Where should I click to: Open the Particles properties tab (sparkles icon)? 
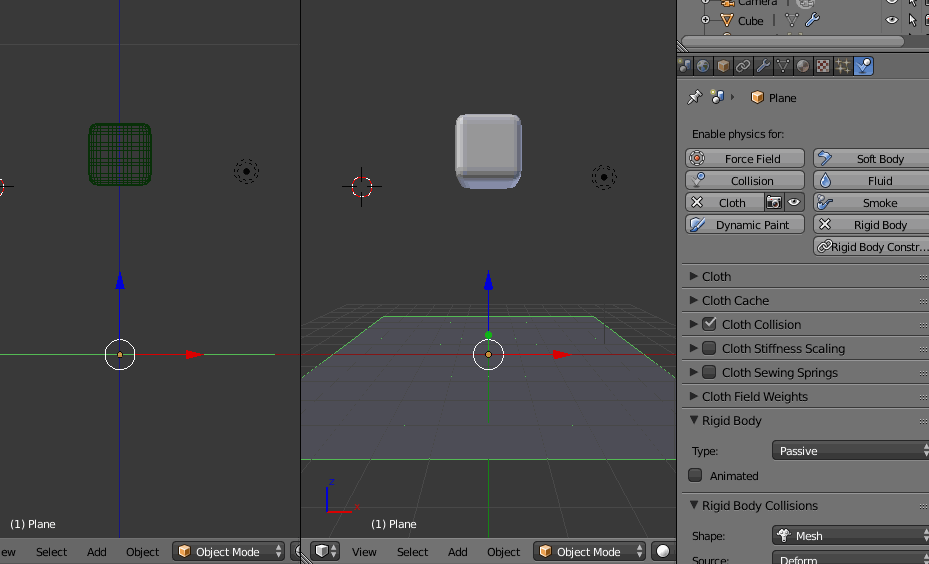(844, 66)
